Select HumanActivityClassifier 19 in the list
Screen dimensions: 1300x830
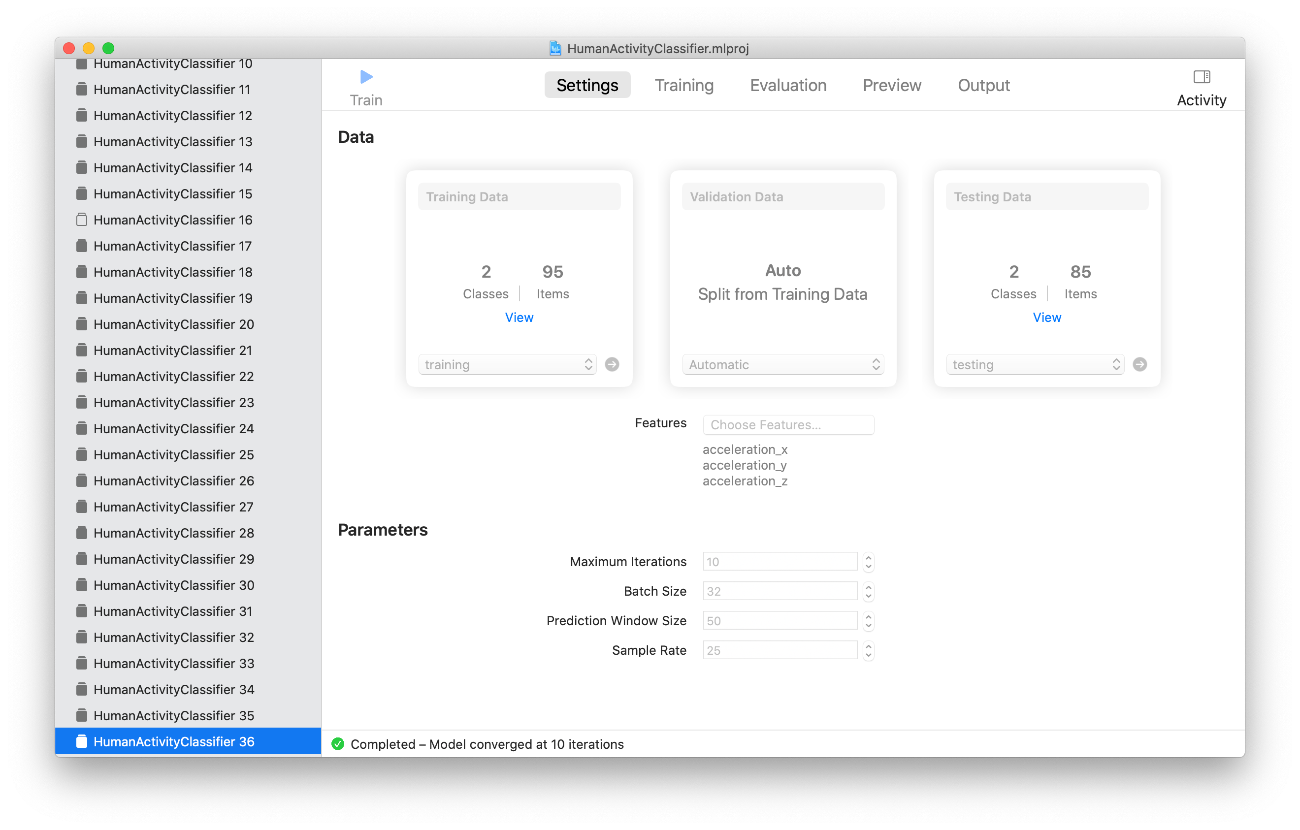(x=188, y=298)
